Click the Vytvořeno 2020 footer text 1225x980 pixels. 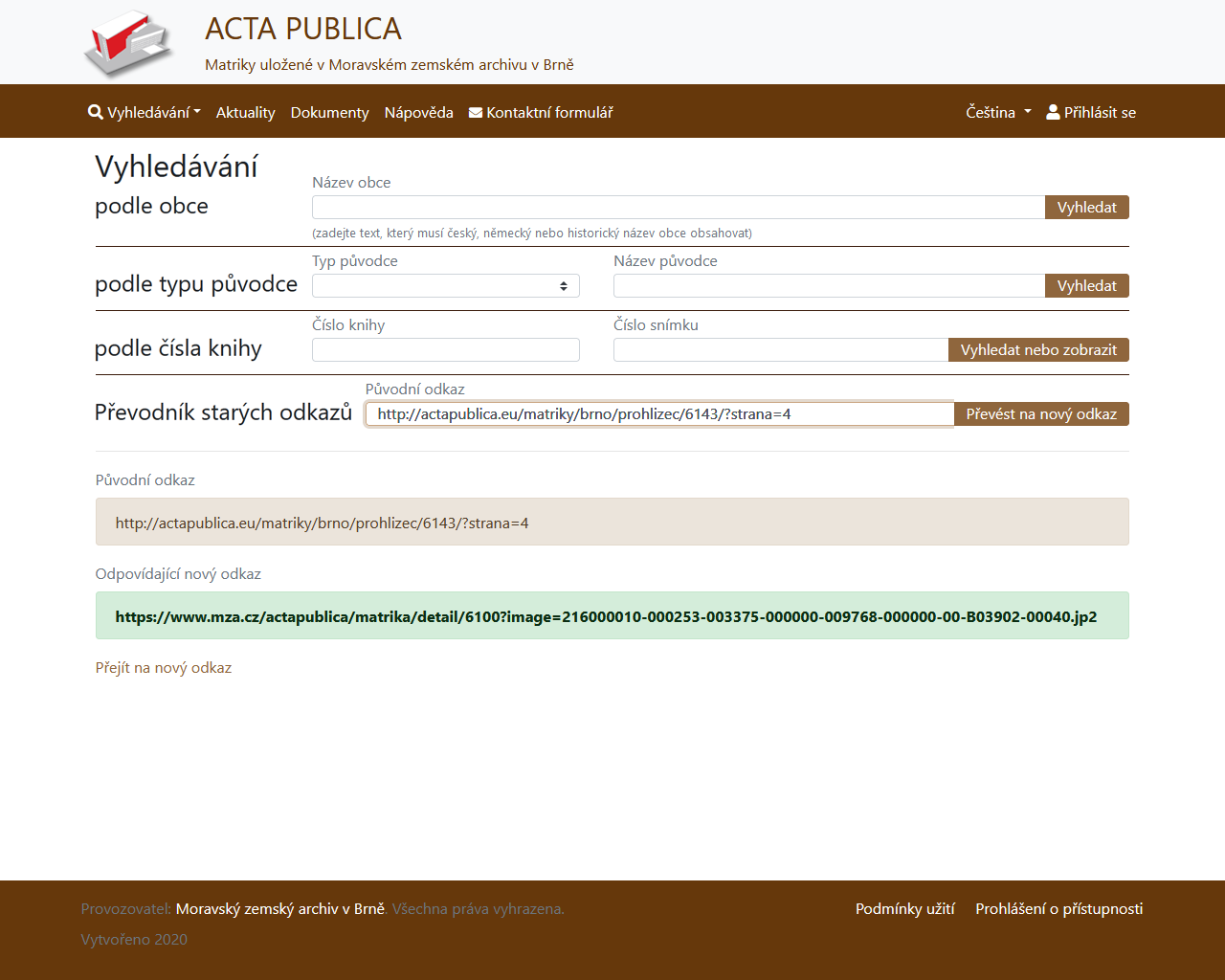(134, 940)
